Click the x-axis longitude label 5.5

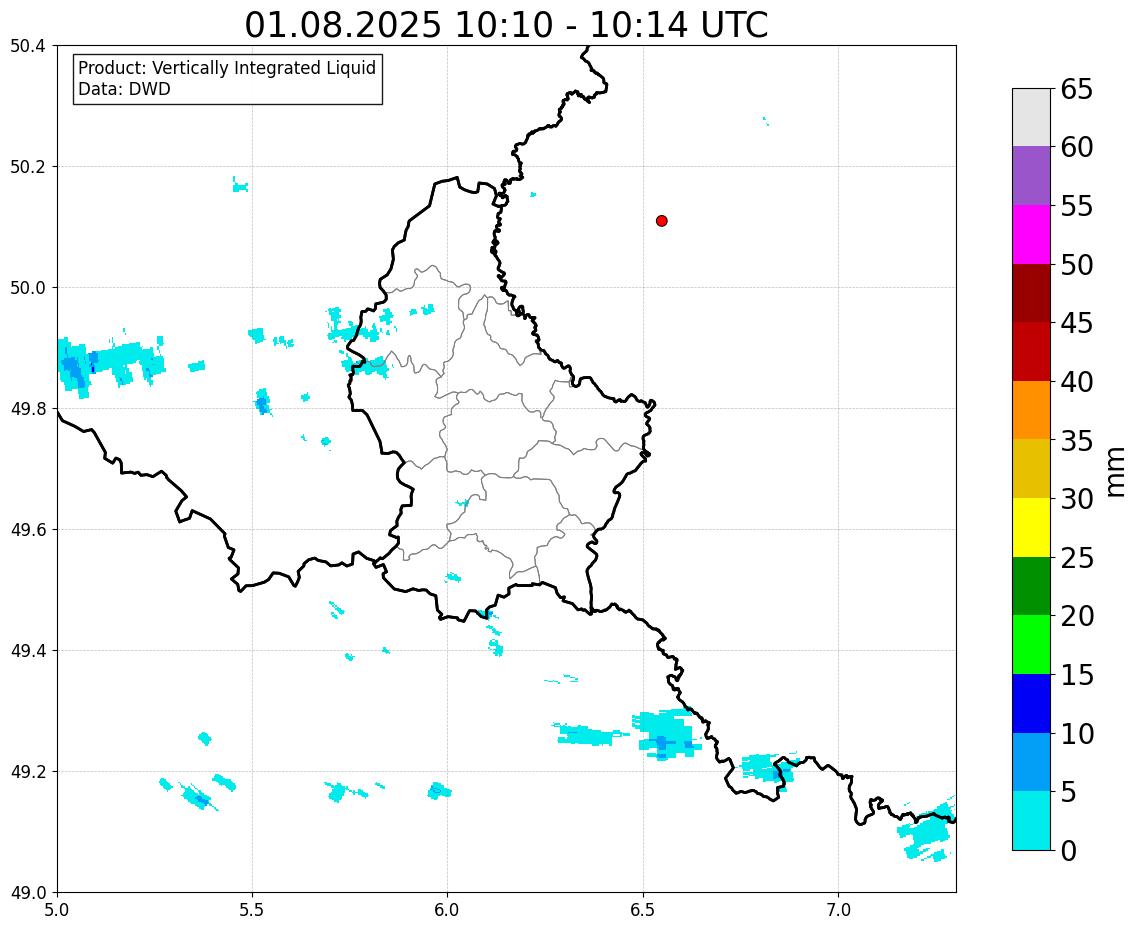253,910
